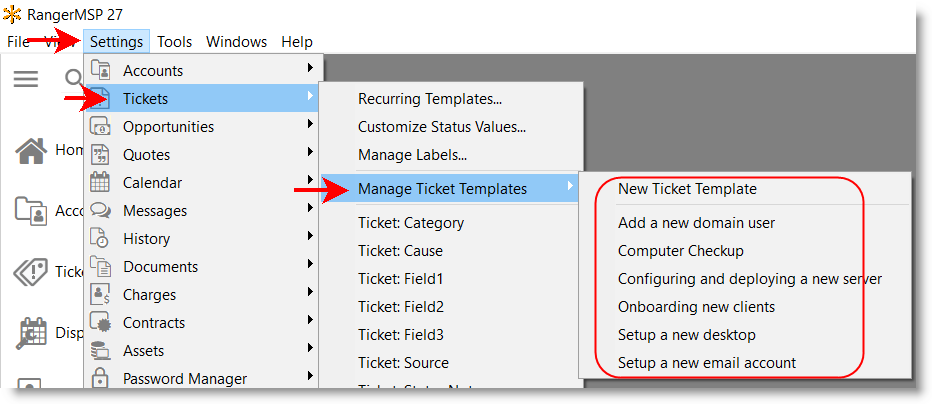This screenshot has height=404, width=932.
Task: Open the Tools menu
Action: click(175, 42)
